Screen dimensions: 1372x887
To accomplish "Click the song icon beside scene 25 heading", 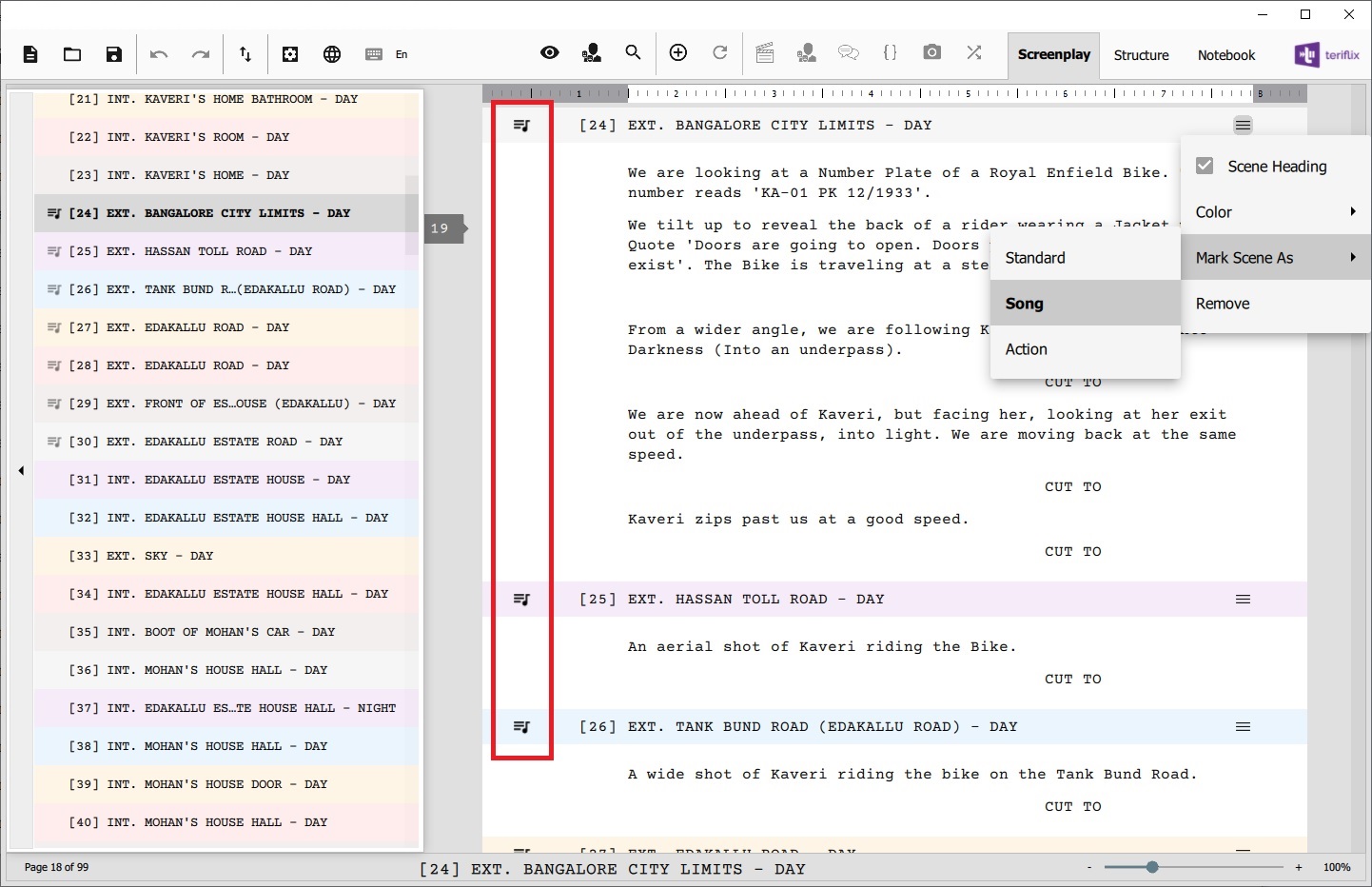I will (521, 599).
